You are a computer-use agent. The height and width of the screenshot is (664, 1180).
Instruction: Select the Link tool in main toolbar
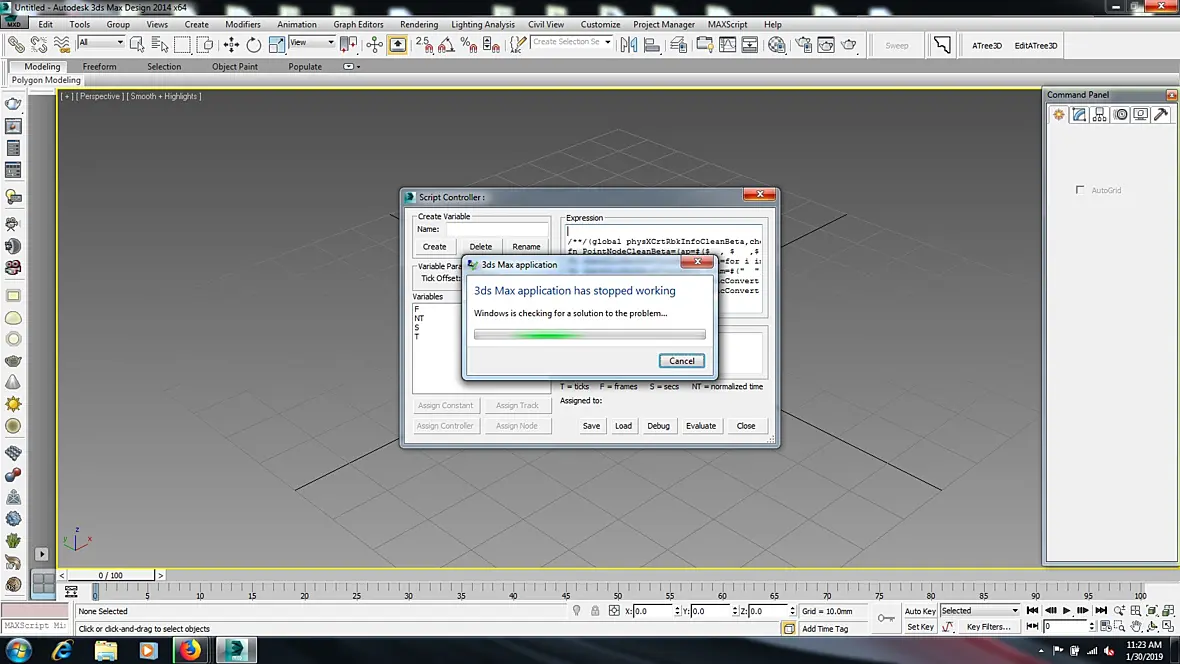16,45
